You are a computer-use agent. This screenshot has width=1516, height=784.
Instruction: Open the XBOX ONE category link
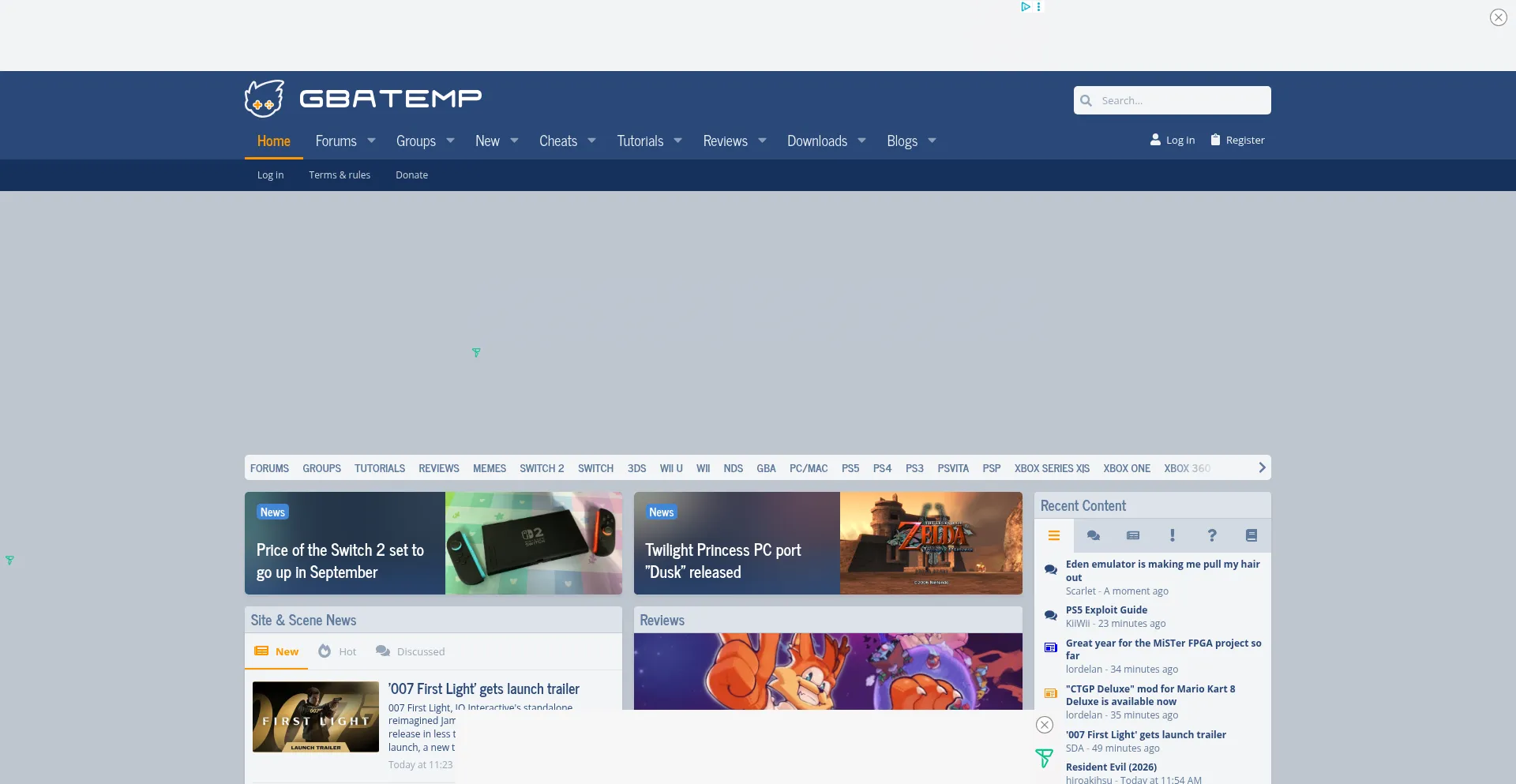coord(1127,468)
